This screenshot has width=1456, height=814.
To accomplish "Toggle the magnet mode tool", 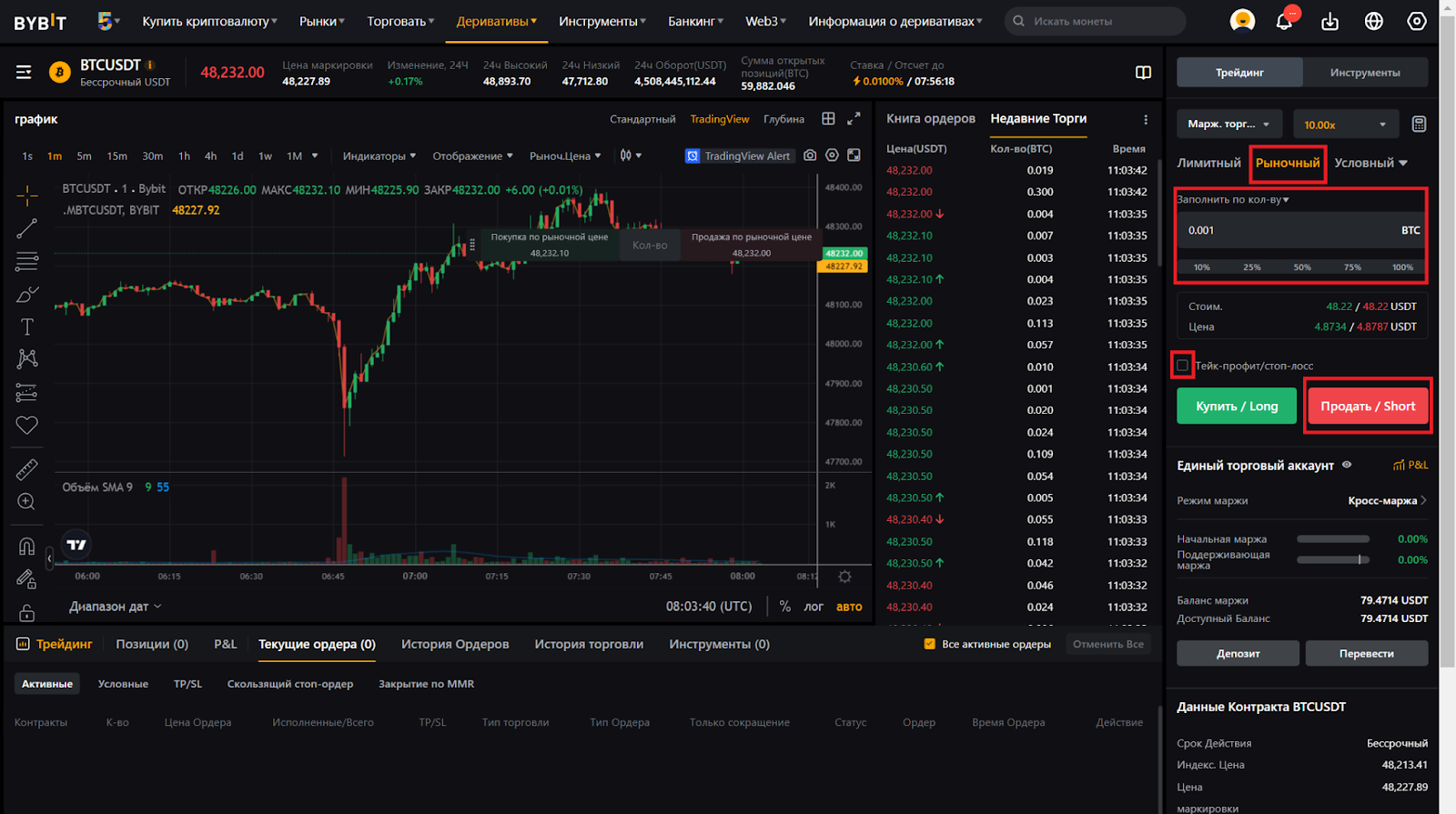I will [27, 547].
